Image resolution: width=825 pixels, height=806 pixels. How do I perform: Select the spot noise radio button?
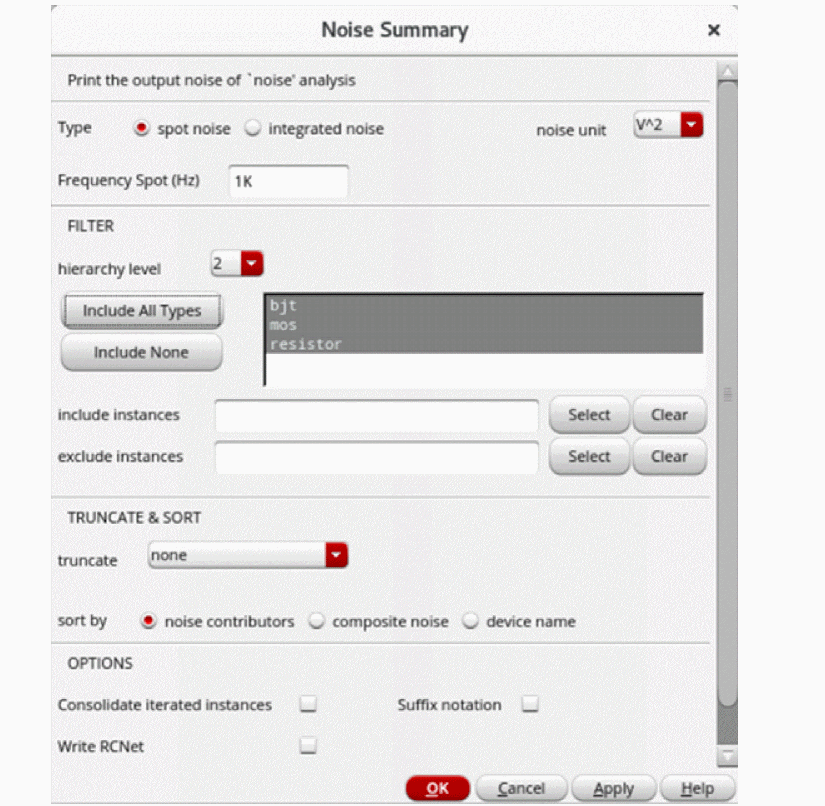pos(141,129)
